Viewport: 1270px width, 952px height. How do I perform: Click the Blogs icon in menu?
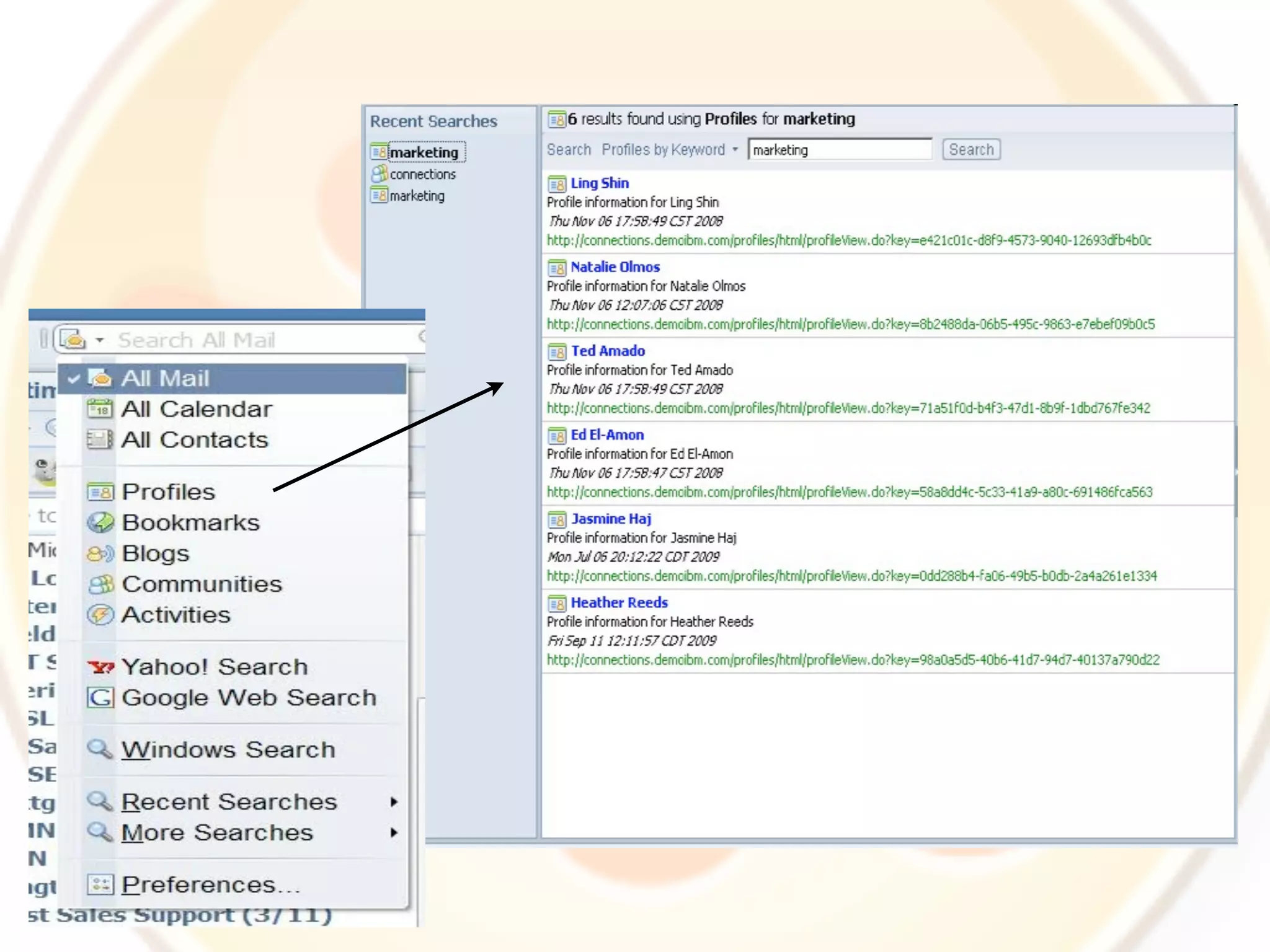(x=100, y=553)
